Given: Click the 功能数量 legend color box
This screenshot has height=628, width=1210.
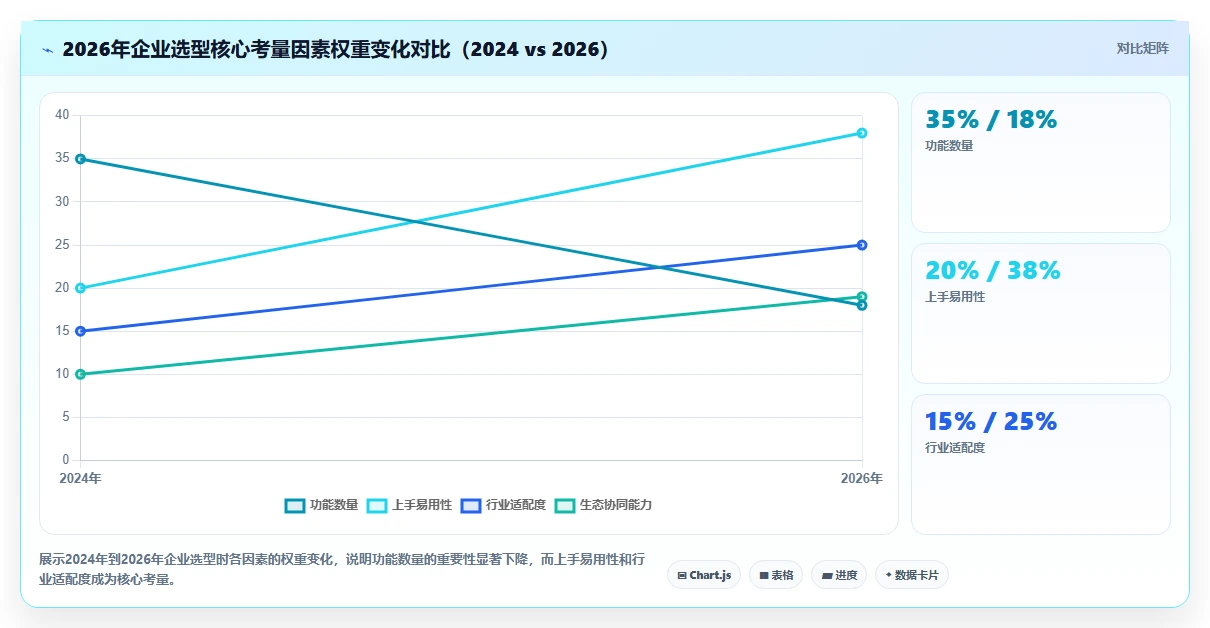Looking at the screenshot, I should (x=295, y=505).
